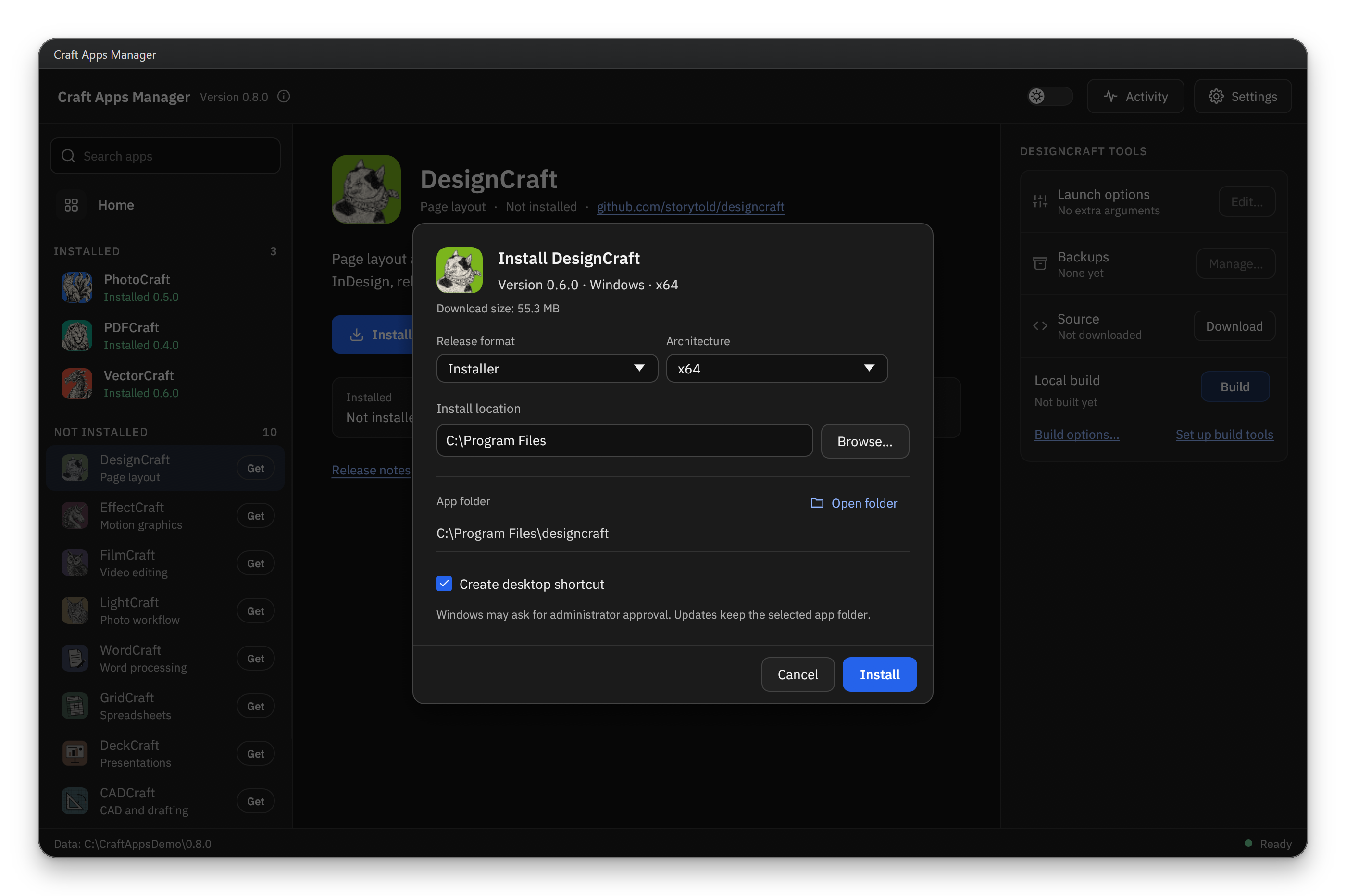Click the Search apps field
Image resolution: width=1346 pixels, height=896 pixels.
(x=165, y=156)
